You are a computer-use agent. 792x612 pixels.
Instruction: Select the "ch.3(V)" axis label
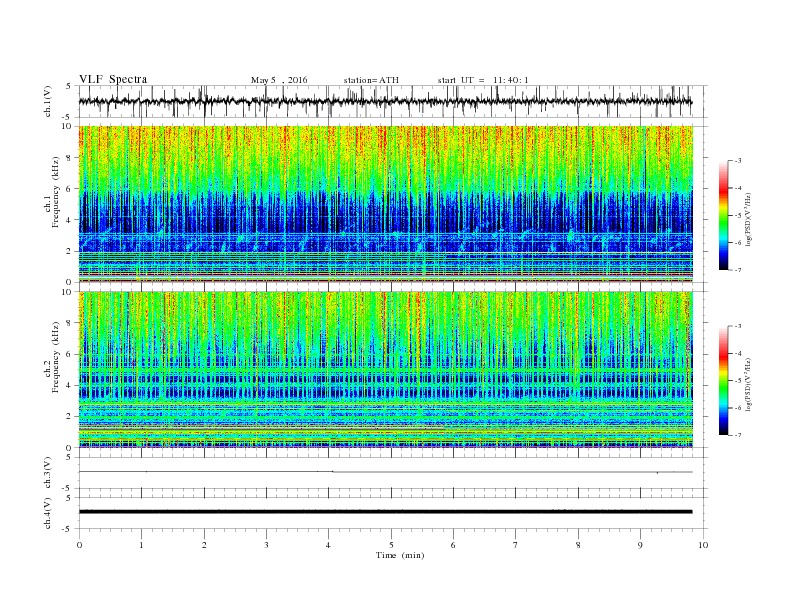(48, 472)
